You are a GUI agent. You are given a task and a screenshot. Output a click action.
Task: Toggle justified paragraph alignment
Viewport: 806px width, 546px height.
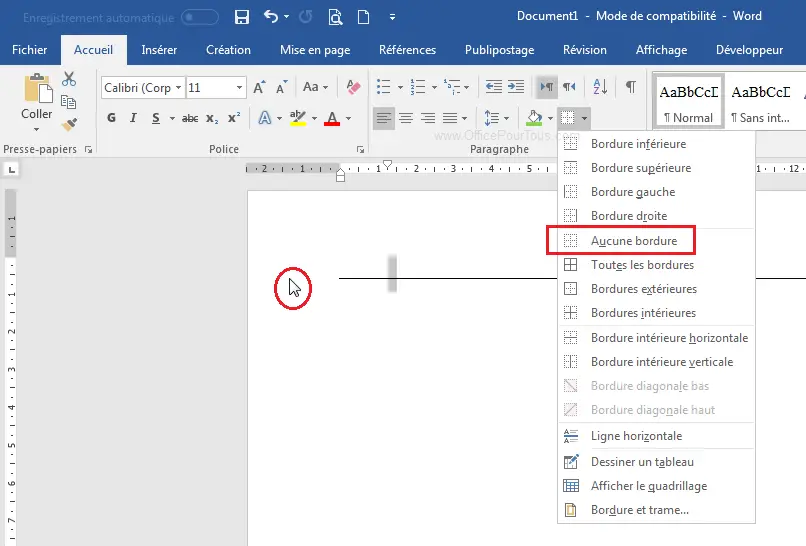tap(450, 118)
